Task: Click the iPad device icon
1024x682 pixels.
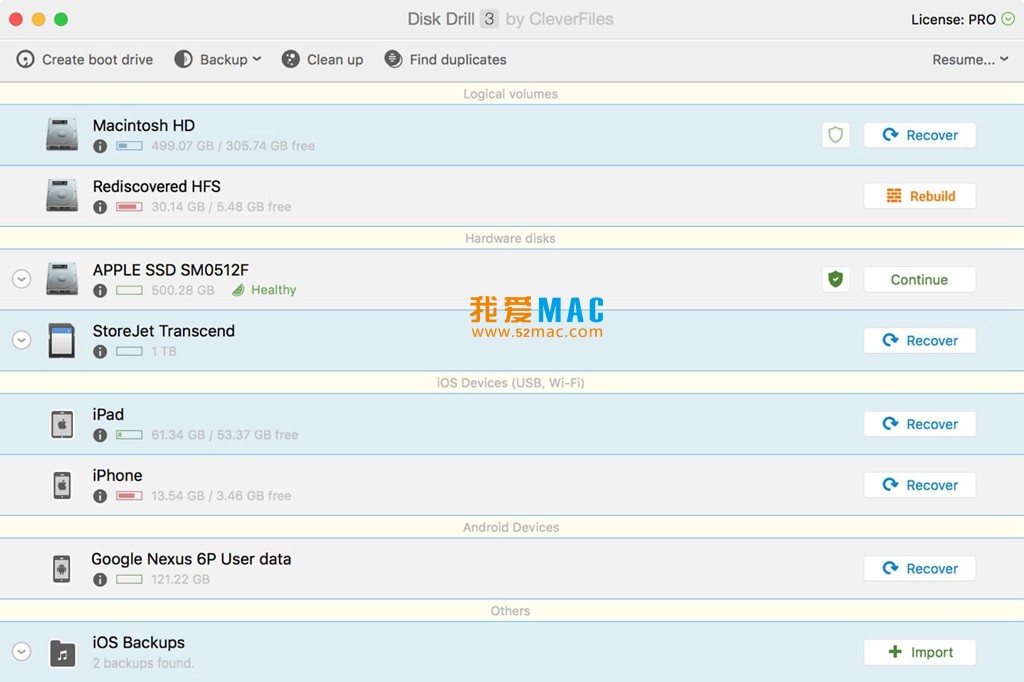Action: click(62, 424)
